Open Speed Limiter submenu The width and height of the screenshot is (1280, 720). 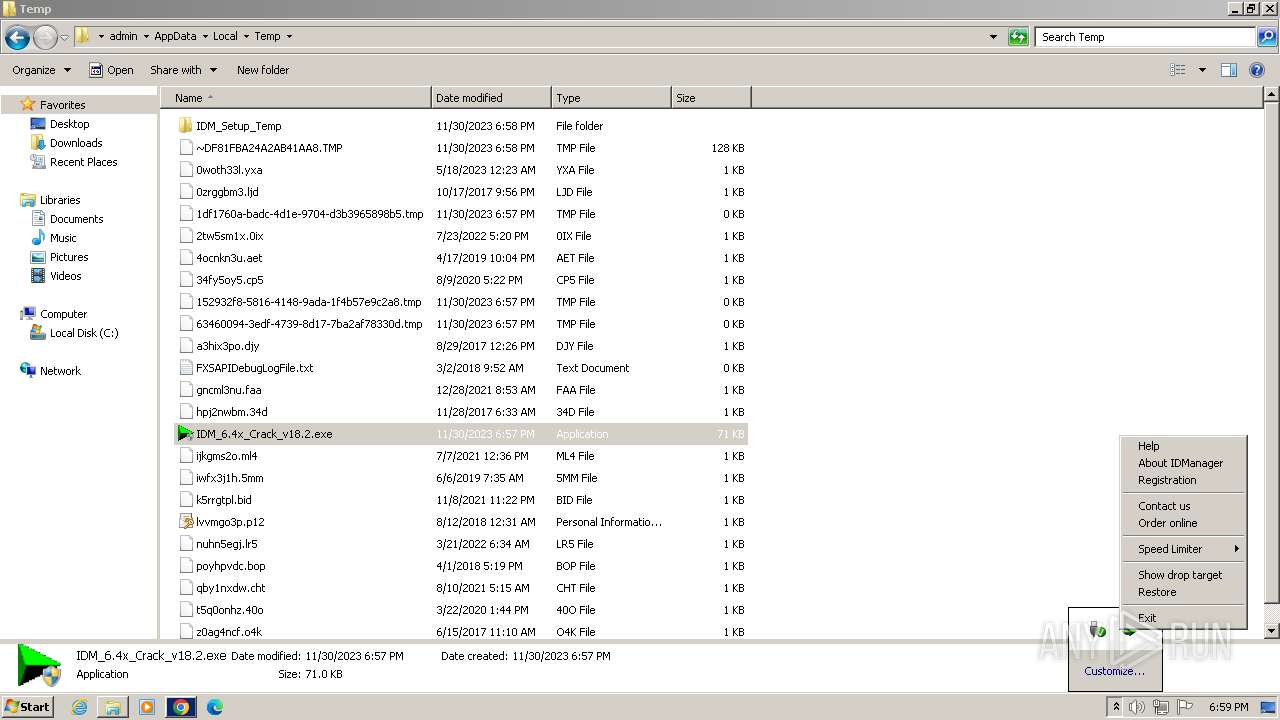pos(1184,549)
